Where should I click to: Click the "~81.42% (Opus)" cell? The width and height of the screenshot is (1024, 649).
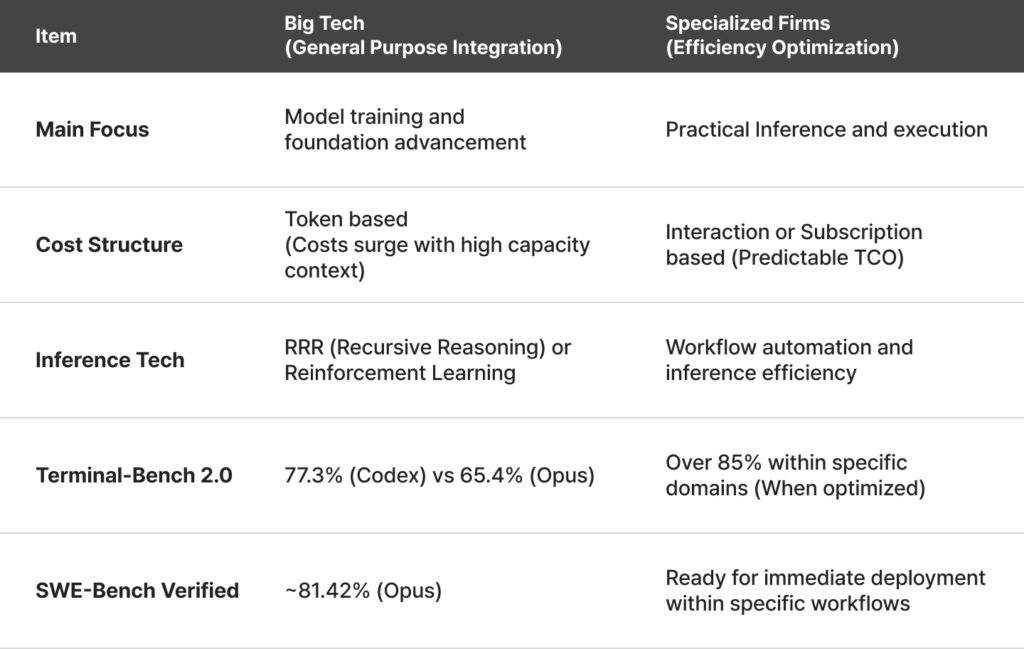point(363,590)
